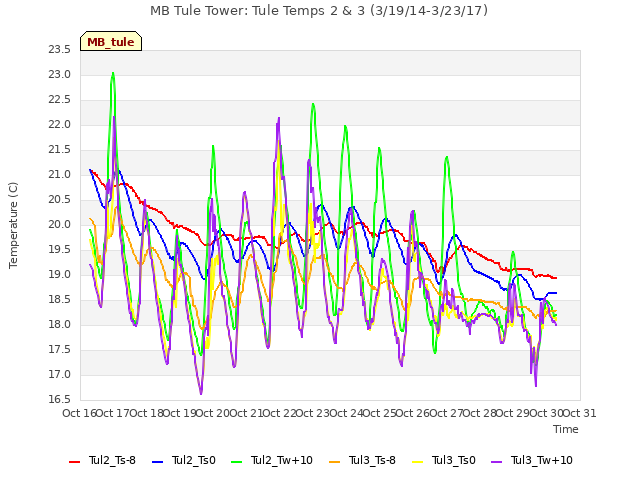
Task: Click the 17.0 y-axis tick label
Action: pos(60,374)
